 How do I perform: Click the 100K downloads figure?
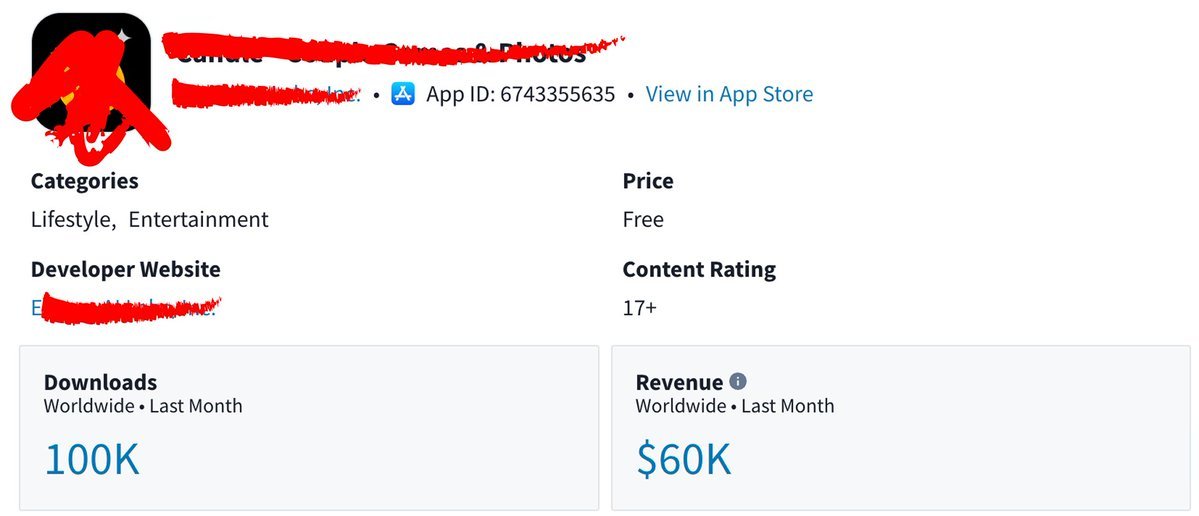(x=92, y=459)
